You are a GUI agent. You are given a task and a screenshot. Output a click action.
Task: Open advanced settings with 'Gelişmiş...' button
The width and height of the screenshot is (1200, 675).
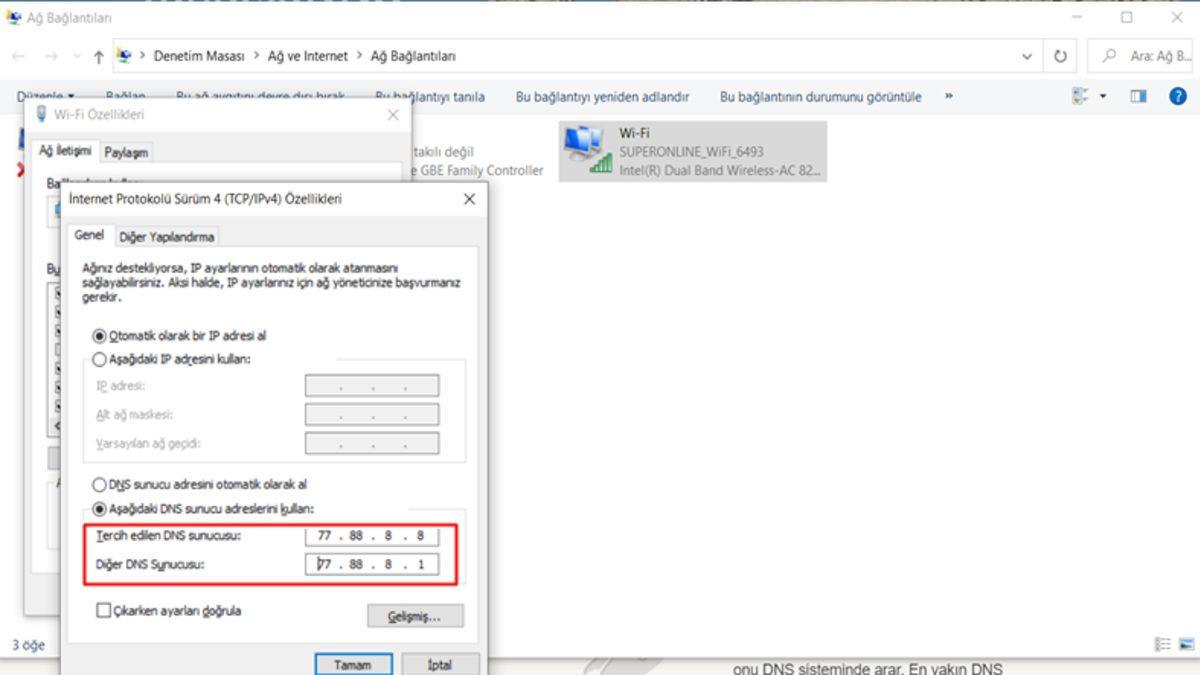tap(414, 616)
